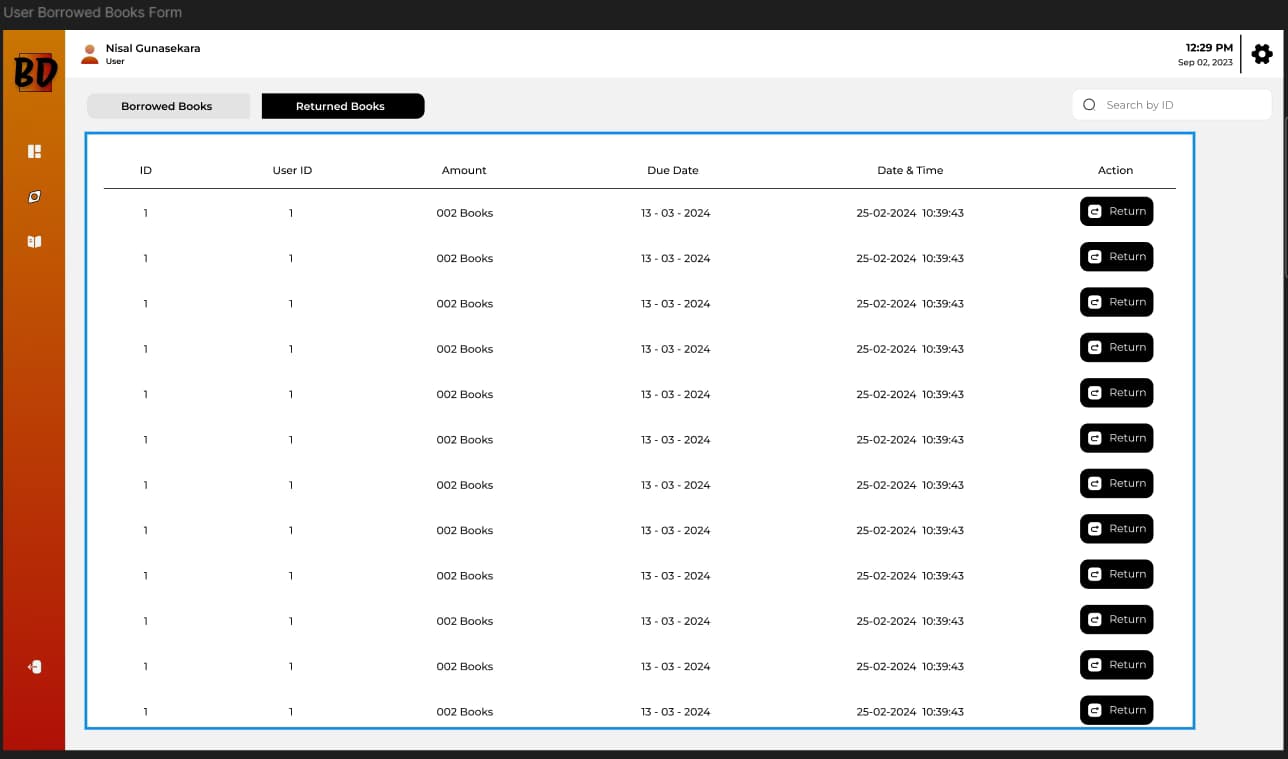Click the magnifier icon in search box
Screen dimensions: 1288x759
pyautogui.click(x=1089, y=105)
